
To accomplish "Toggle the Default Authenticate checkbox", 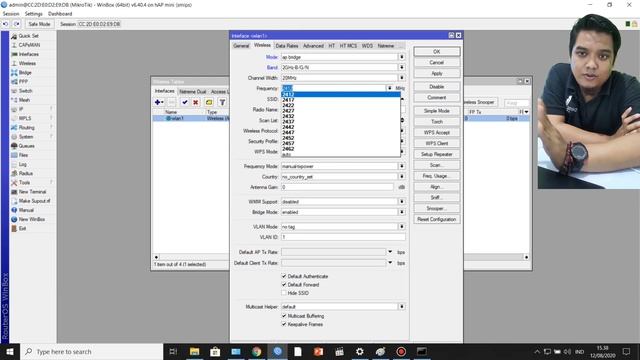I will click(284, 276).
